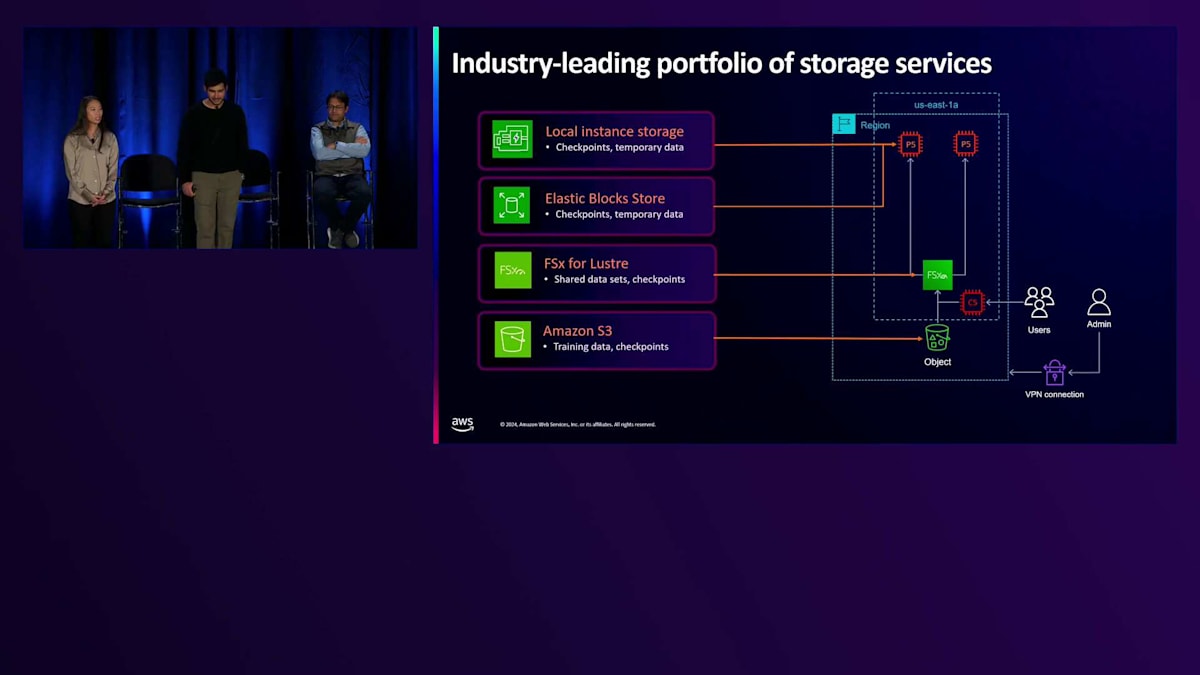
Task: Click the Amazon Web Services copyright notice
Action: coord(578,424)
